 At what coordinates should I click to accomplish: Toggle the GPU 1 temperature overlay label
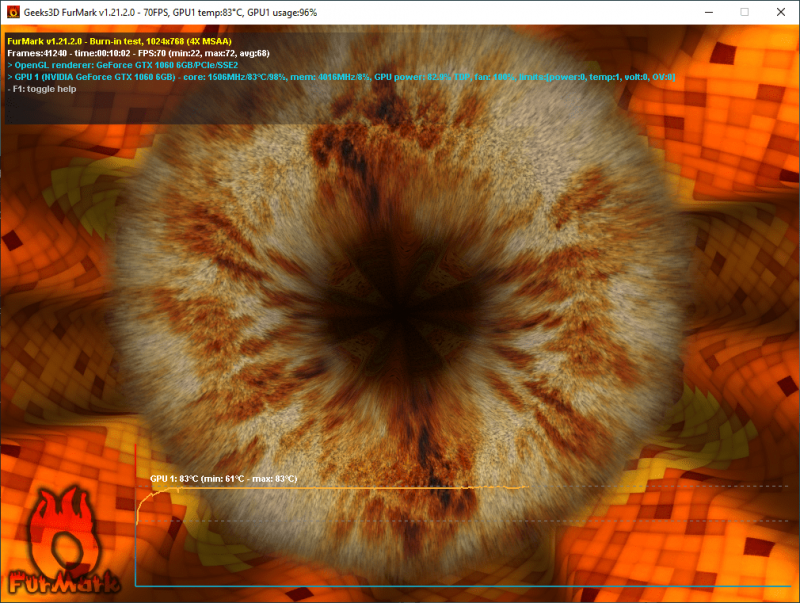pyautogui.click(x=173, y=479)
